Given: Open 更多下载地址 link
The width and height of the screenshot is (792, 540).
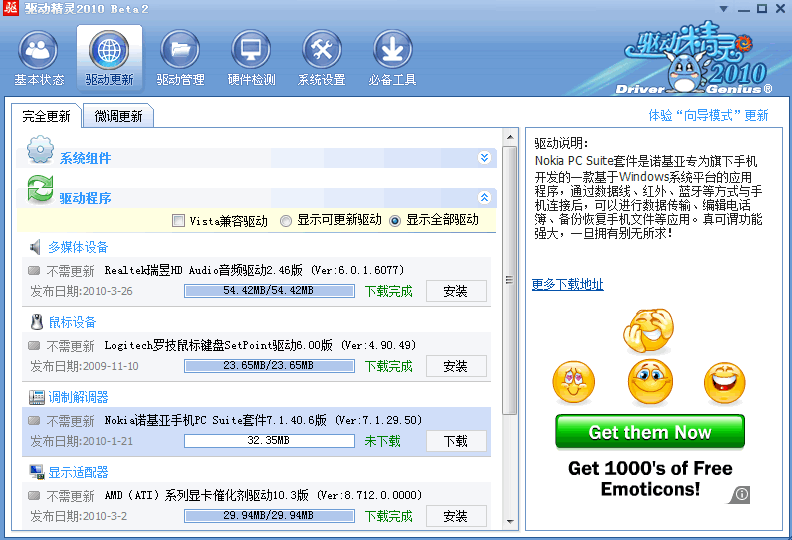Looking at the screenshot, I should click(568, 284).
